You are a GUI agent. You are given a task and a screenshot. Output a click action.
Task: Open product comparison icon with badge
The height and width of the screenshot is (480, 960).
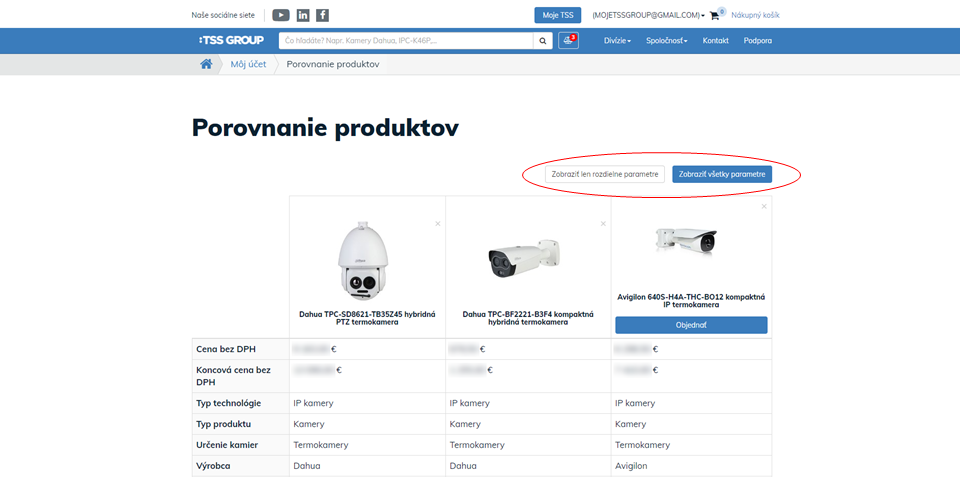(568, 41)
